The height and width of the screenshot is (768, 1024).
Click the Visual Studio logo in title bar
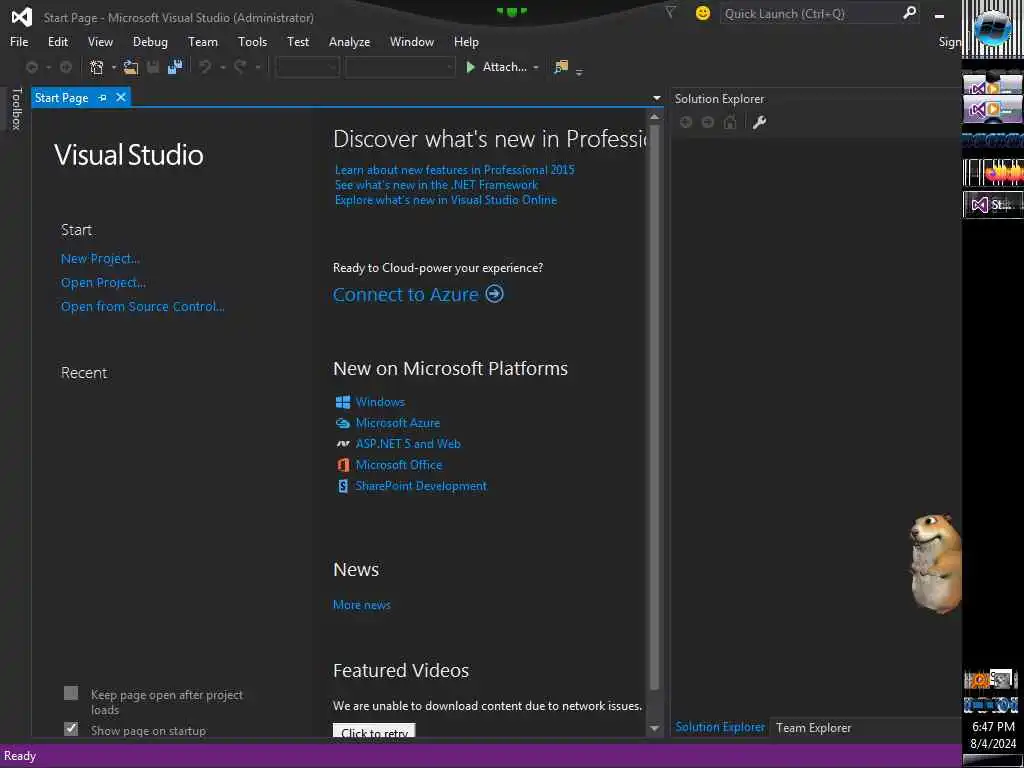[22, 17]
